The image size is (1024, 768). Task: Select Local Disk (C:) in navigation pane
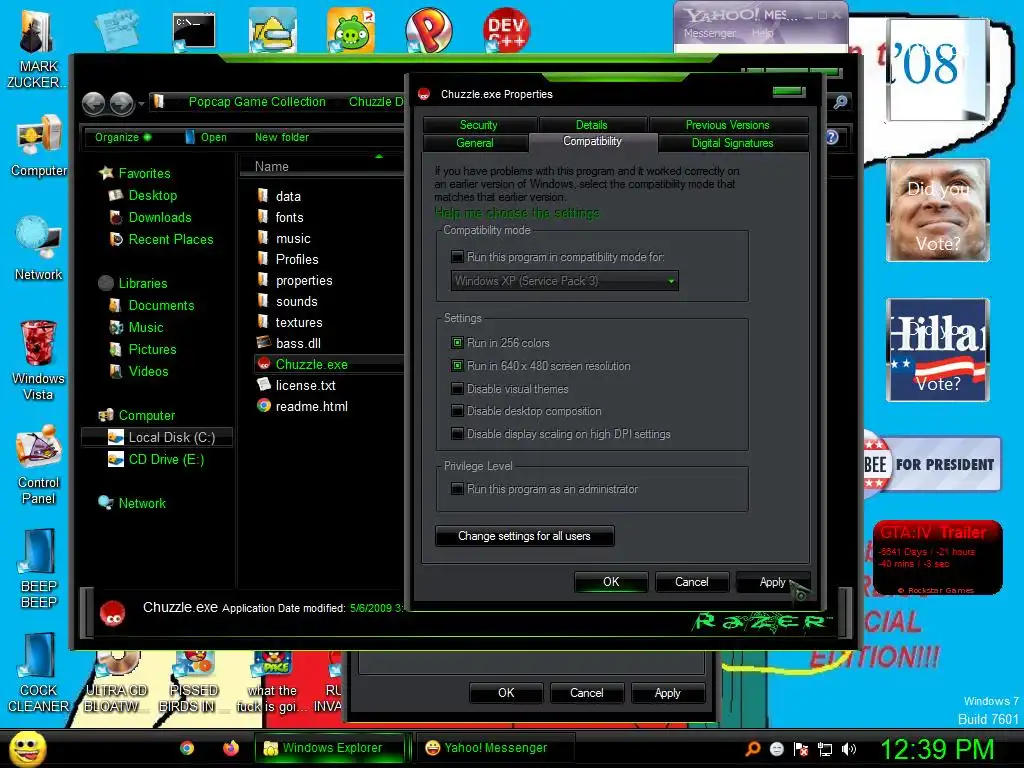pyautogui.click(x=157, y=437)
